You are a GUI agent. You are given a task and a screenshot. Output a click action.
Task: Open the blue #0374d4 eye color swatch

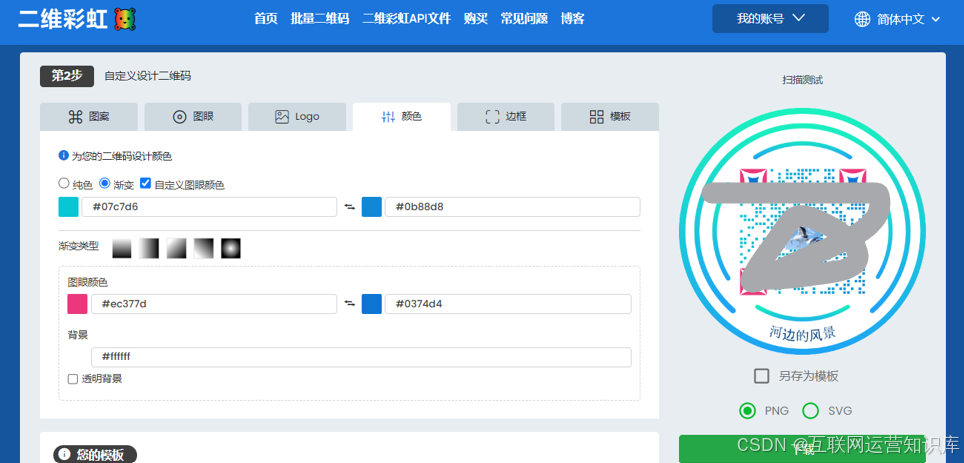pos(372,304)
